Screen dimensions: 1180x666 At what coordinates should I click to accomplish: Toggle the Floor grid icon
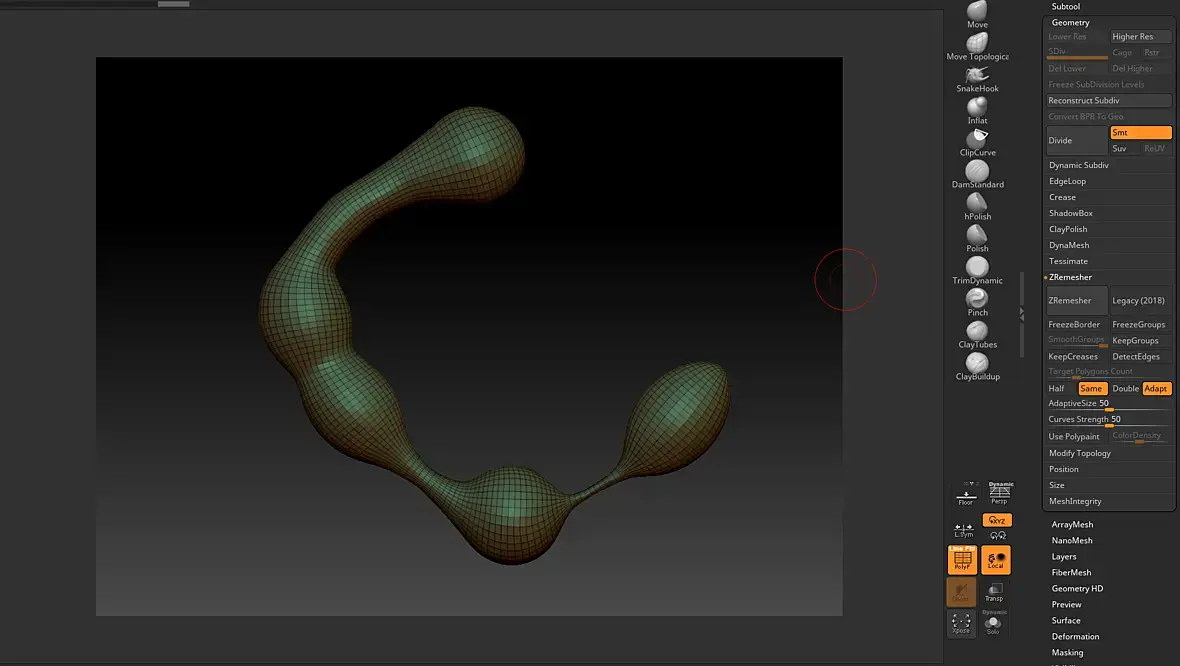click(966, 494)
